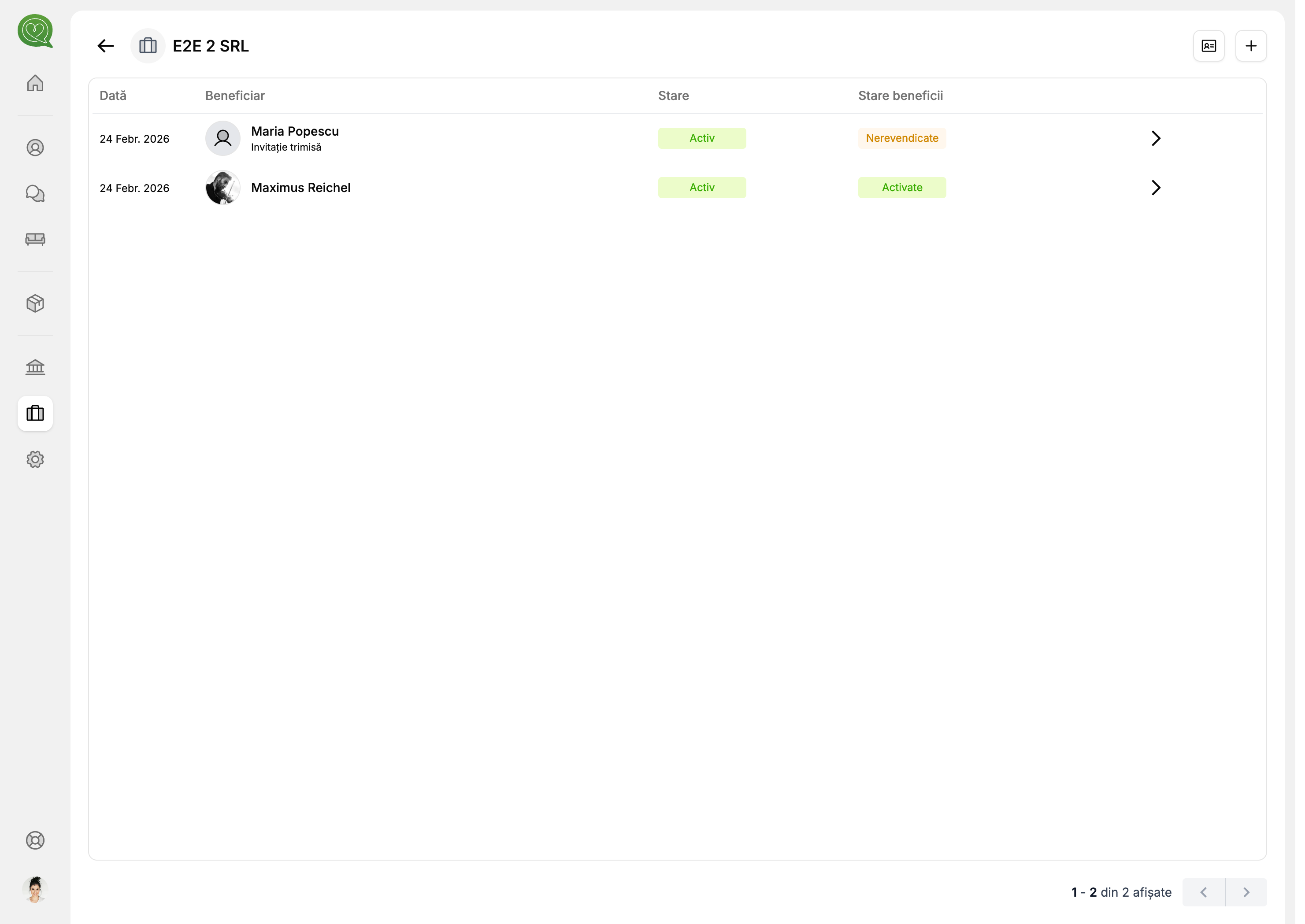Click the account avatar at sidebar bottom
This screenshot has width=1305, height=924.
point(35,889)
